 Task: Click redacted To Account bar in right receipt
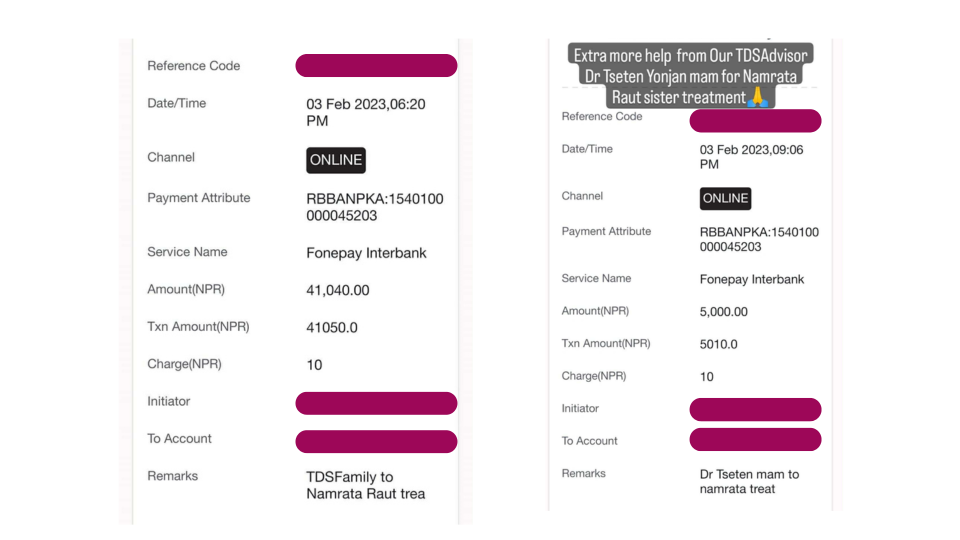(755, 440)
